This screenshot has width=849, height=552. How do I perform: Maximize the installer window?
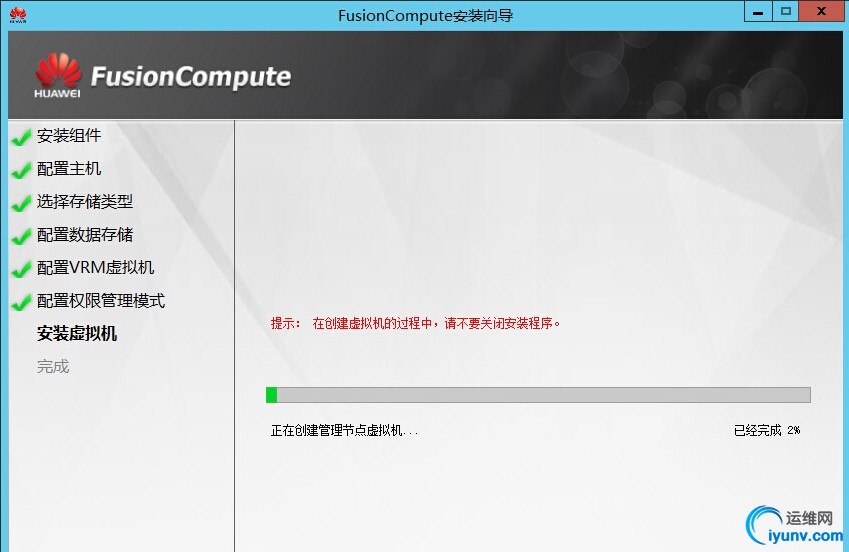coord(786,11)
